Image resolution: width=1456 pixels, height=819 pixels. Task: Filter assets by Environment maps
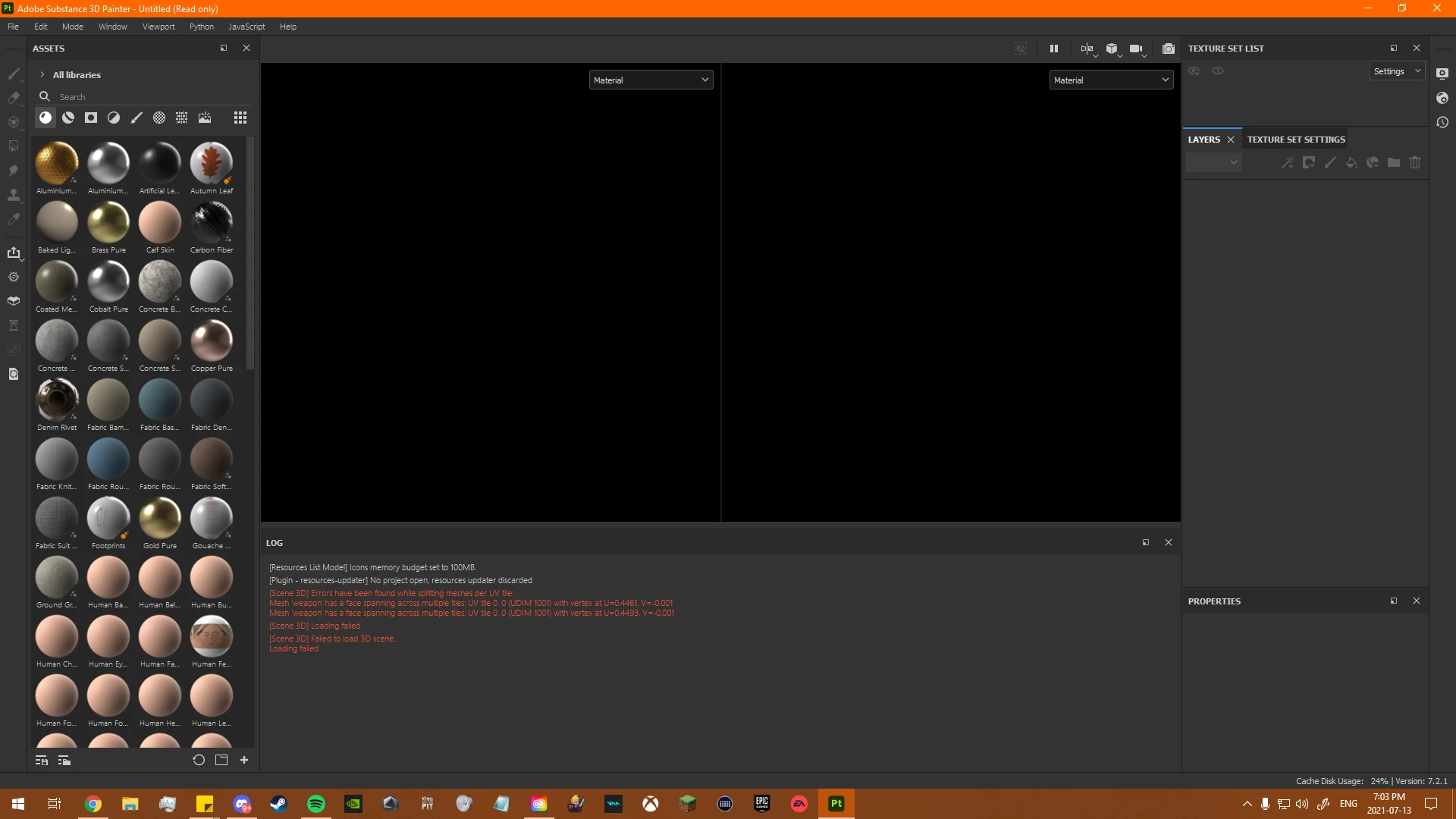coord(205,118)
